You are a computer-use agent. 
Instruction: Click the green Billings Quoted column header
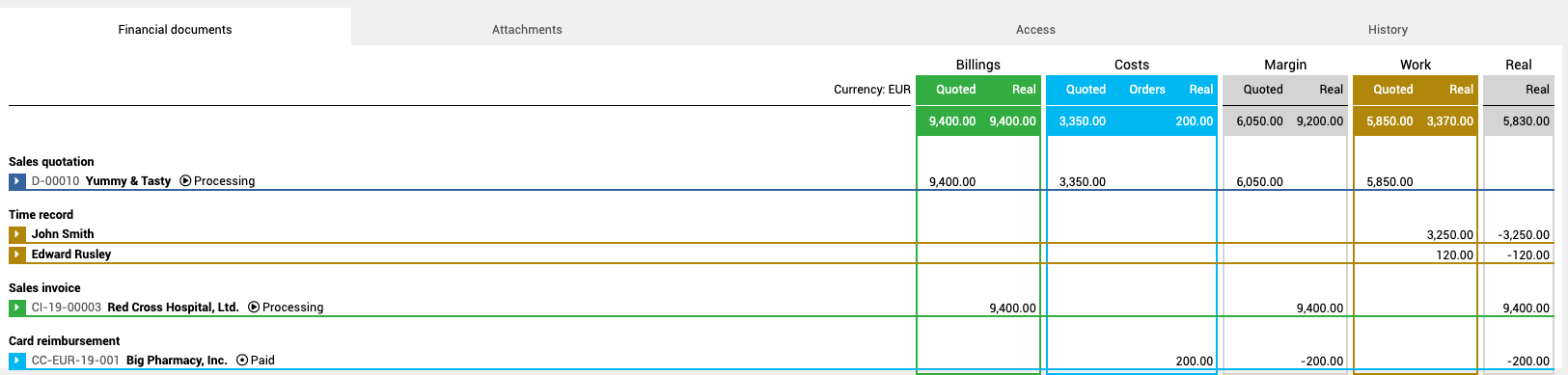pos(956,90)
